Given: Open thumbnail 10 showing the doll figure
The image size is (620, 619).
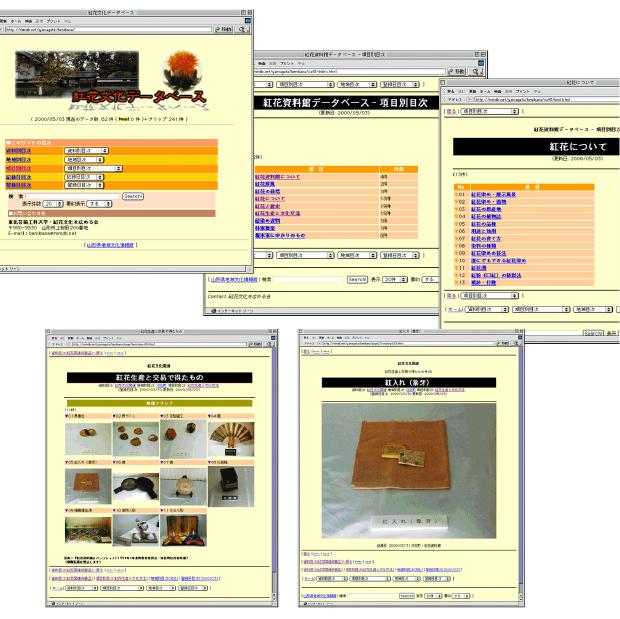Looking at the screenshot, I should [136, 531].
